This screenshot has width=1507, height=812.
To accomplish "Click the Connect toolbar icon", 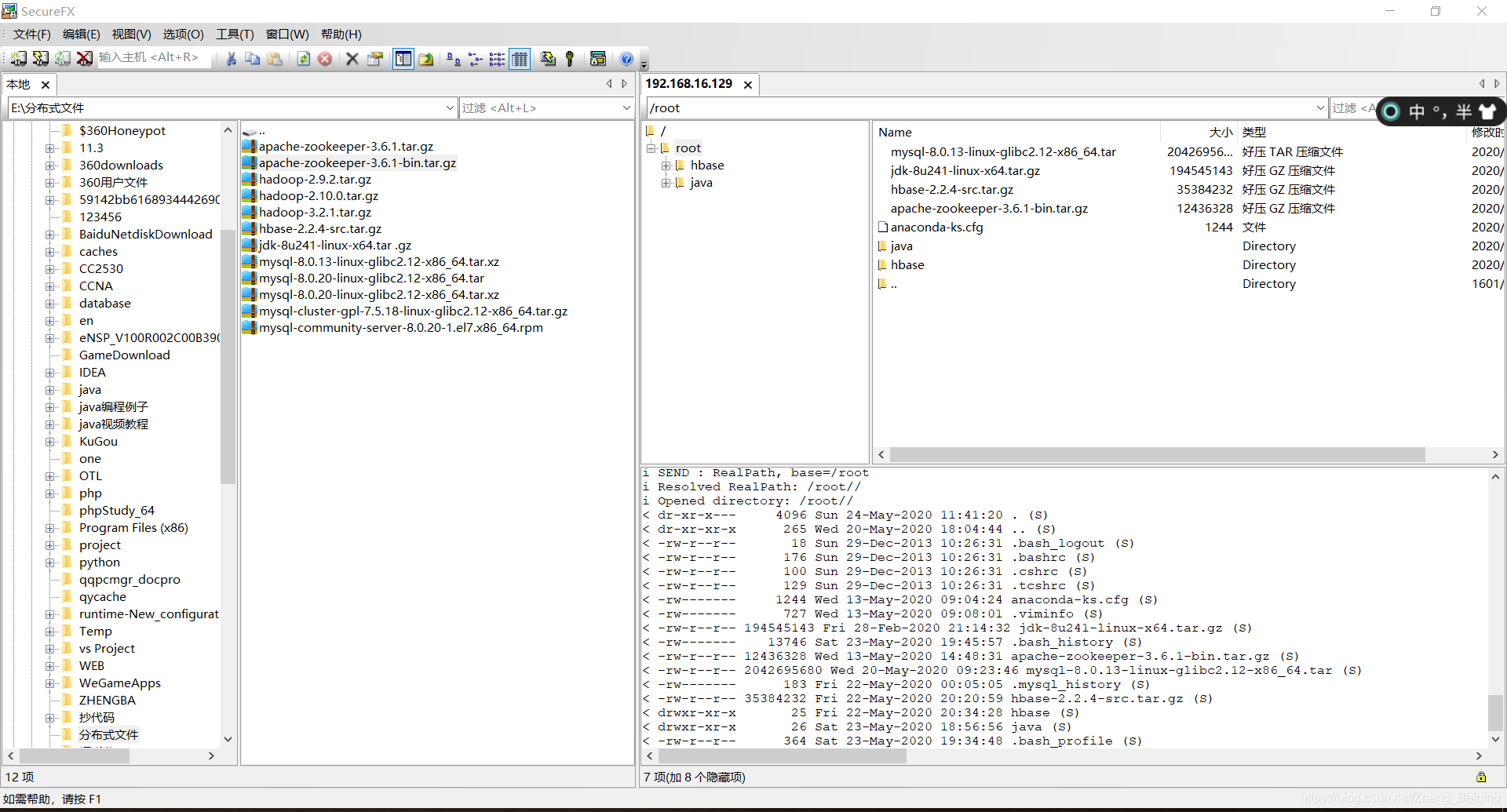I will pyautogui.click(x=18, y=59).
